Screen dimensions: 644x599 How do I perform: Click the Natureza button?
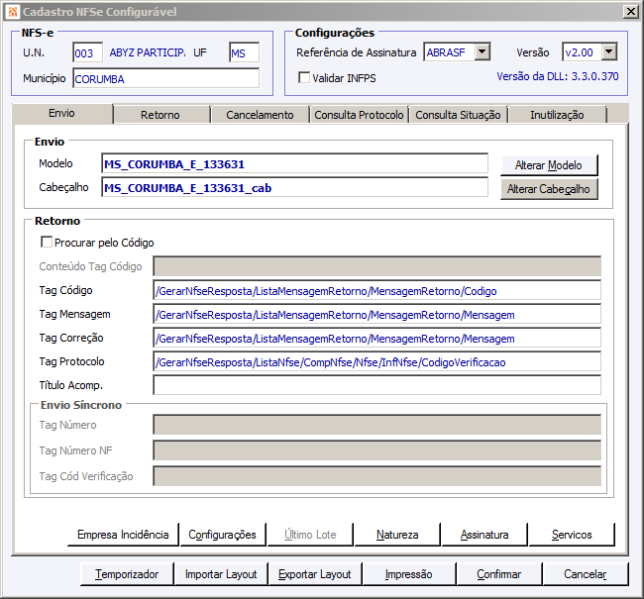click(397, 534)
